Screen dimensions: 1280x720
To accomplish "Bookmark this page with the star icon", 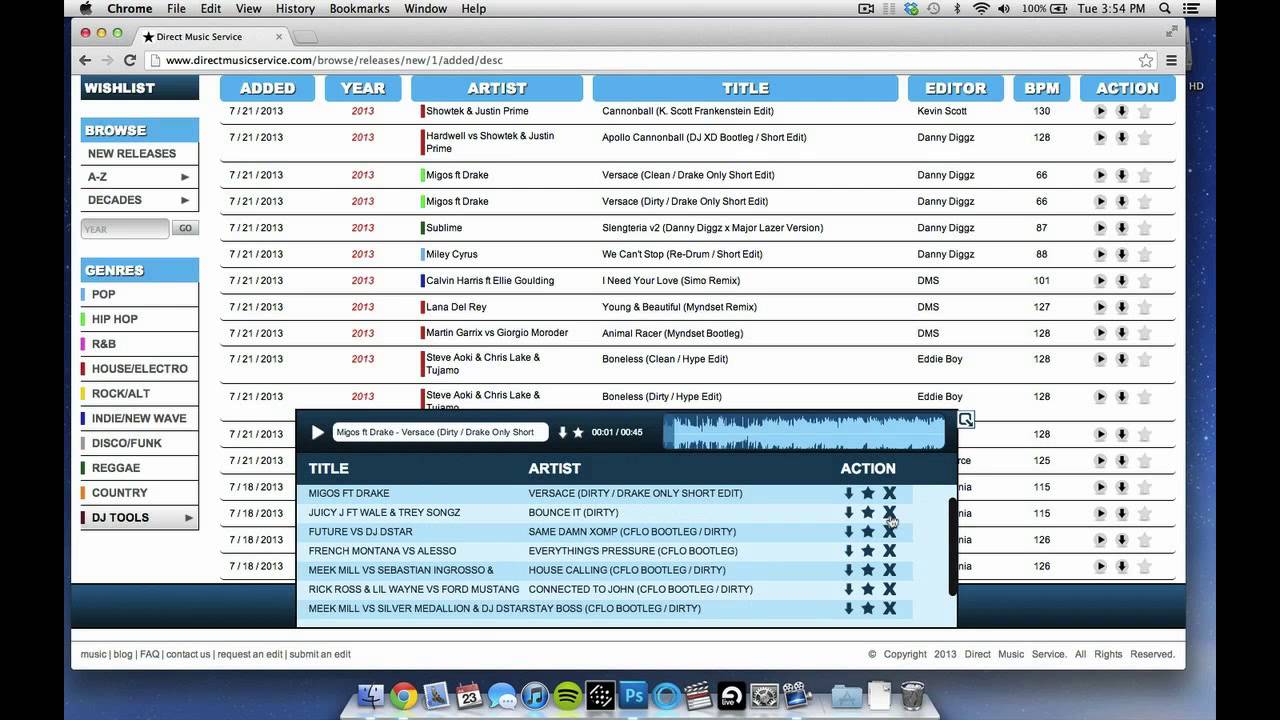I will (x=1146, y=60).
